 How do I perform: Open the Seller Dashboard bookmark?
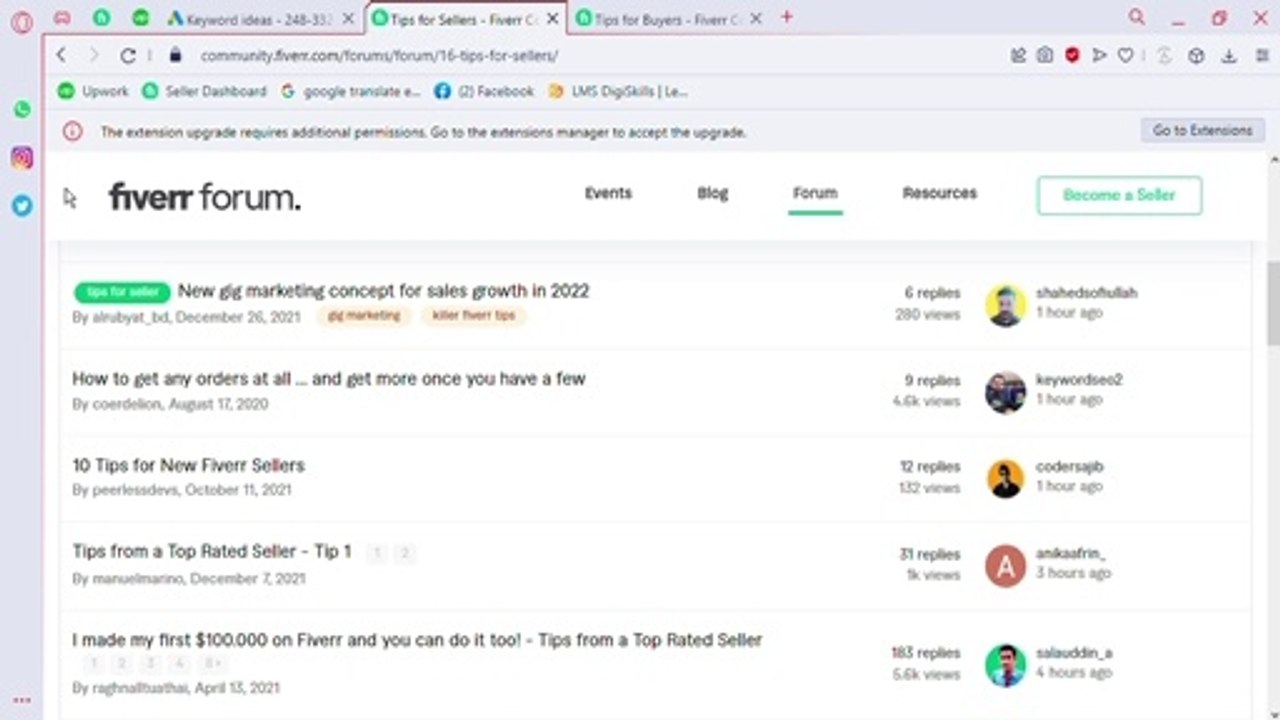tap(204, 91)
